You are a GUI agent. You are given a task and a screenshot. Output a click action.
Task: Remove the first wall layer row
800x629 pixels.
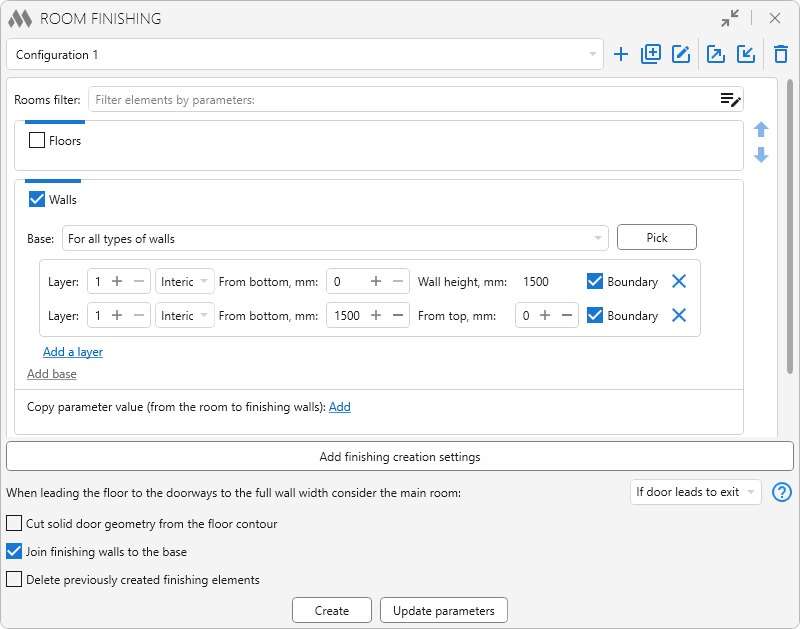[679, 281]
